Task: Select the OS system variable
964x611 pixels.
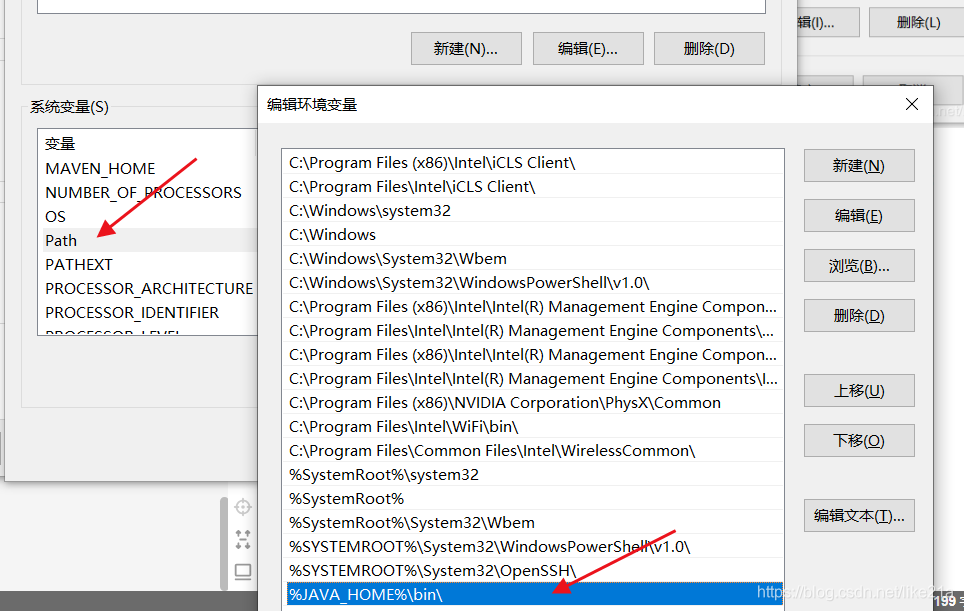Action: point(148,216)
